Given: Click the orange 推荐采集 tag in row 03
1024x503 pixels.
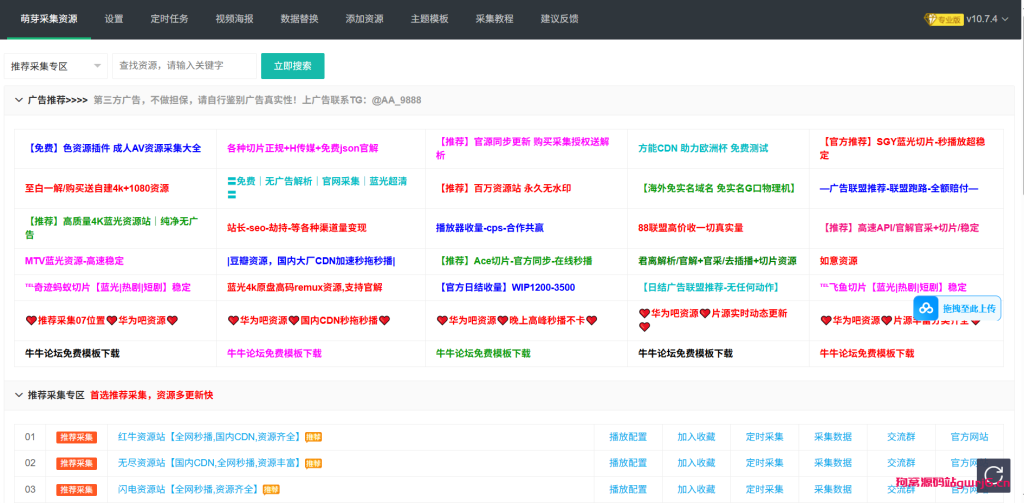Looking at the screenshot, I should [x=76, y=489].
